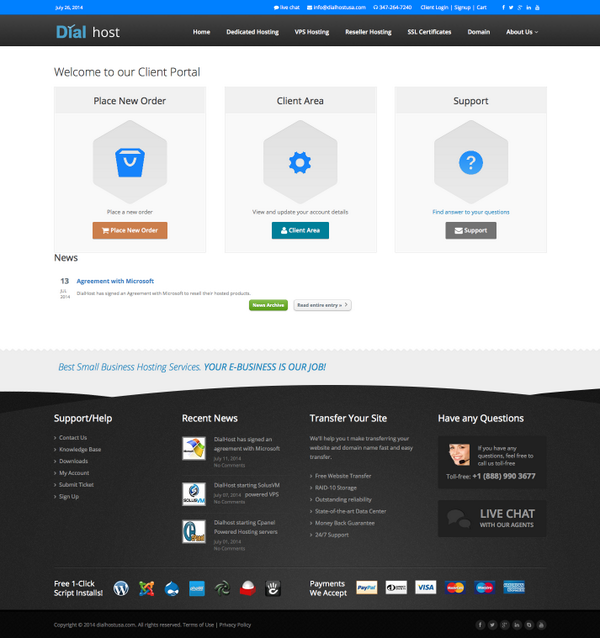This screenshot has height=638, width=600.
Task: Click the LinkedIn icon in the footer
Action: coord(517,625)
